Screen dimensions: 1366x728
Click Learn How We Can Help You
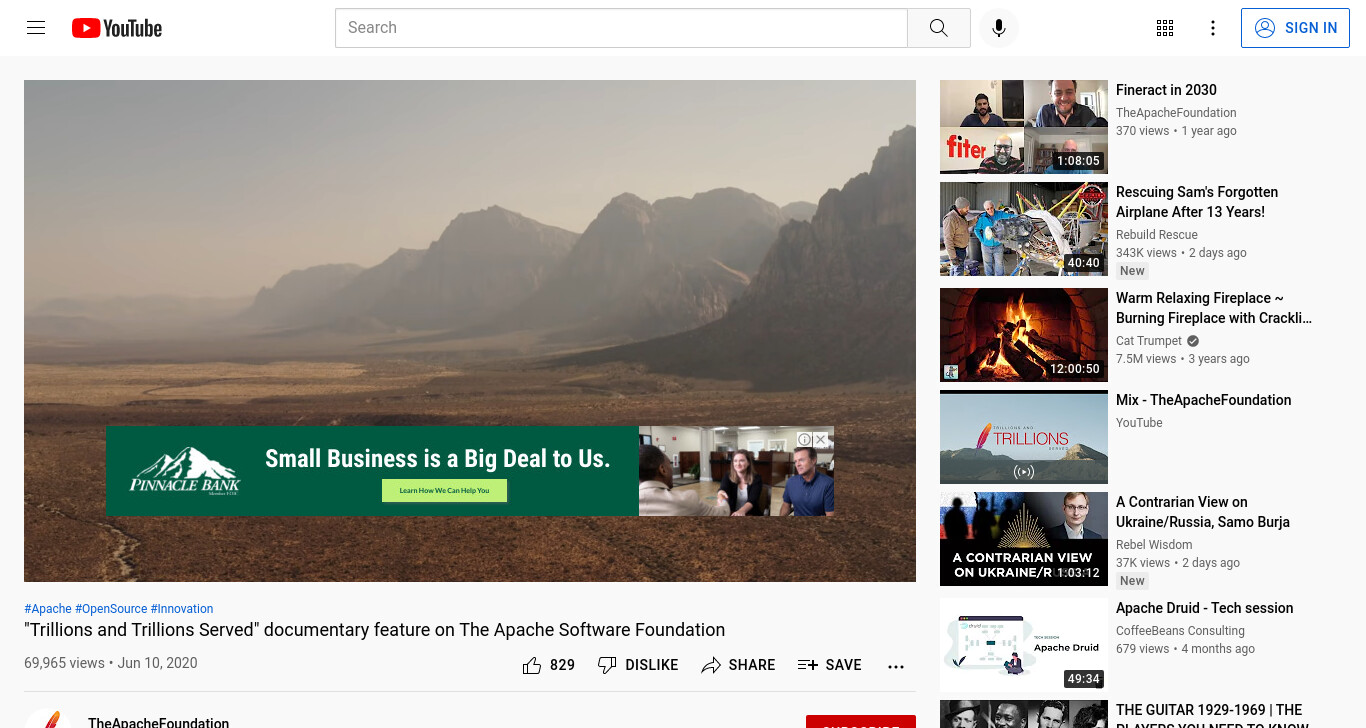click(444, 490)
